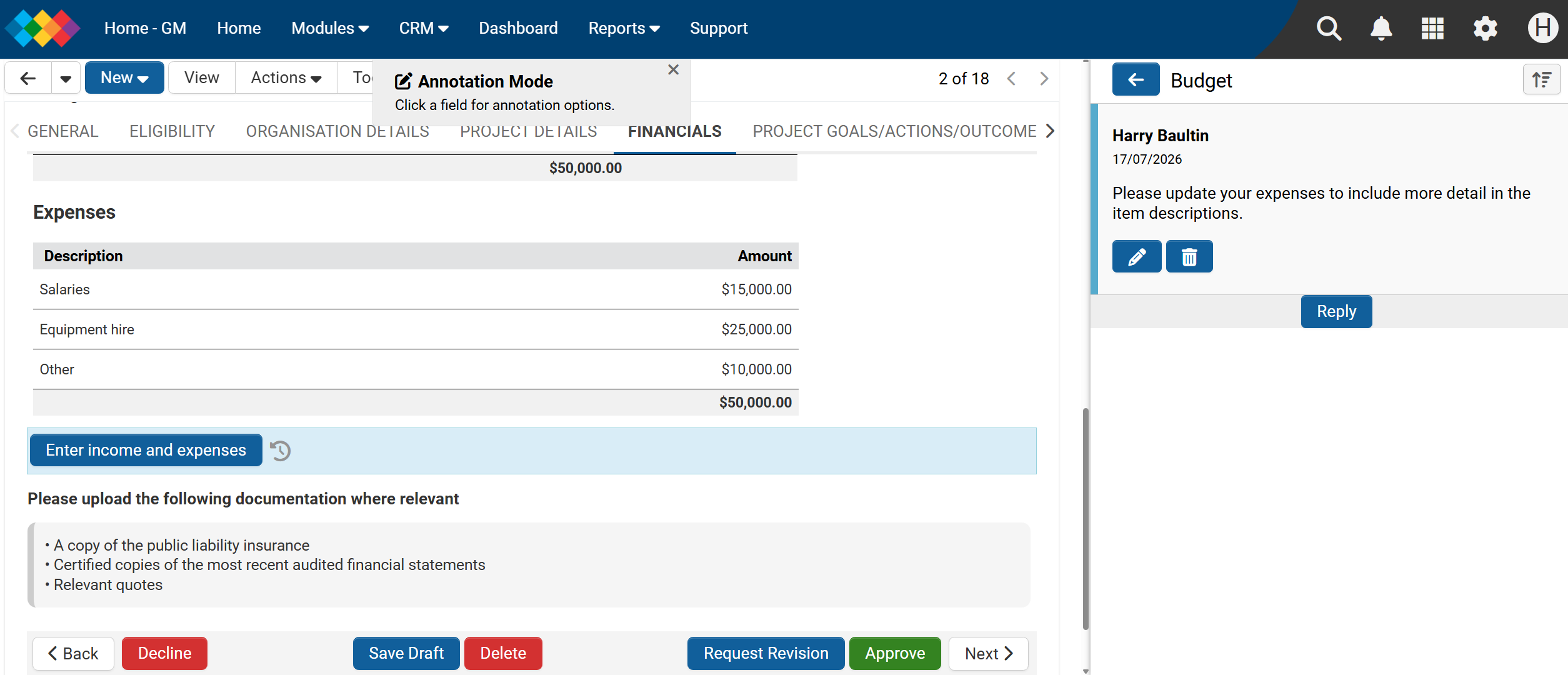Click the Back button
Image resolution: width=1568 pixels, height=675 pixels.
pos(73,654)
